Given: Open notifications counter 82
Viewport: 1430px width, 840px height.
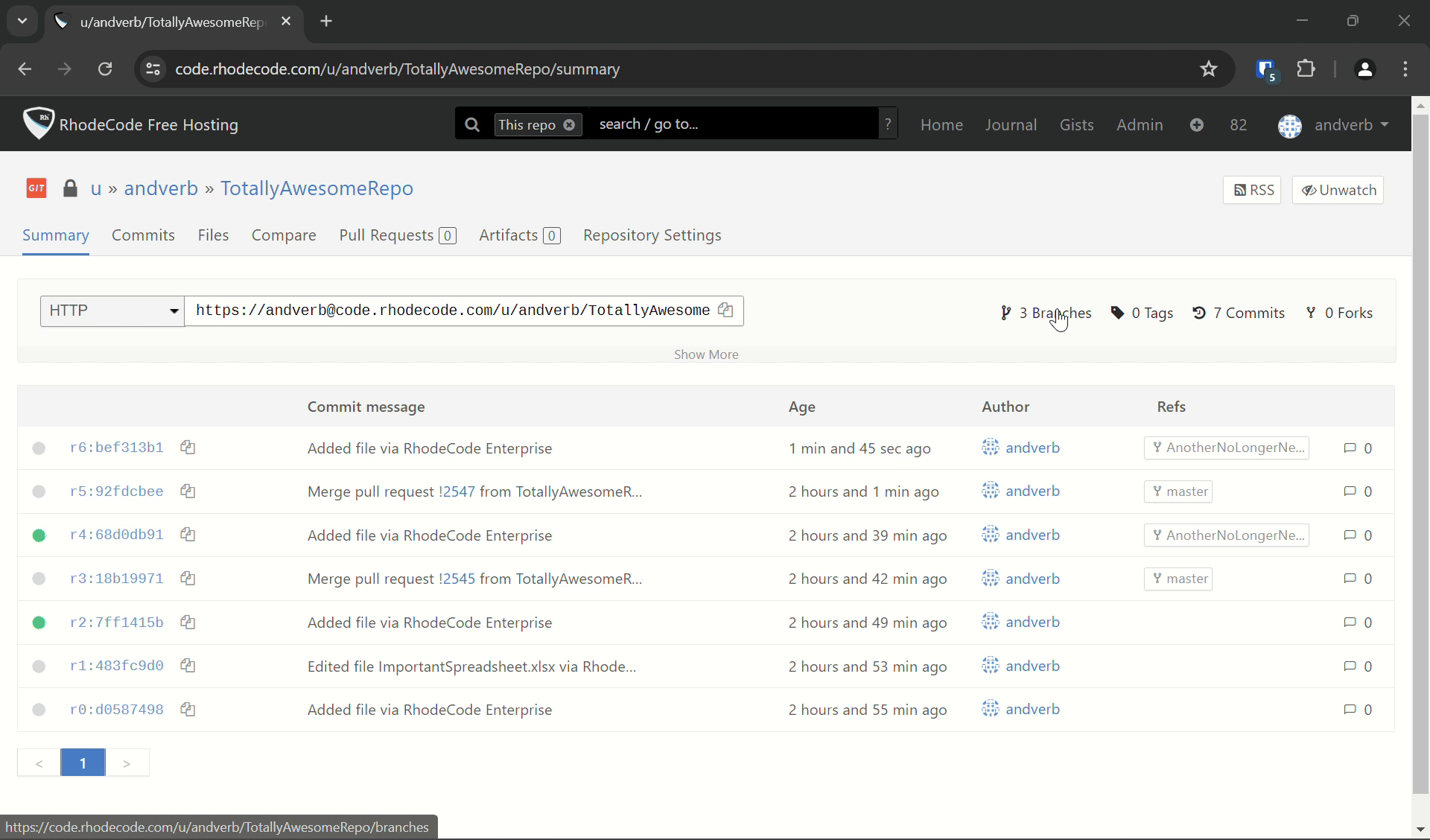Looking at the screenshot, I should pos(1239,125).
